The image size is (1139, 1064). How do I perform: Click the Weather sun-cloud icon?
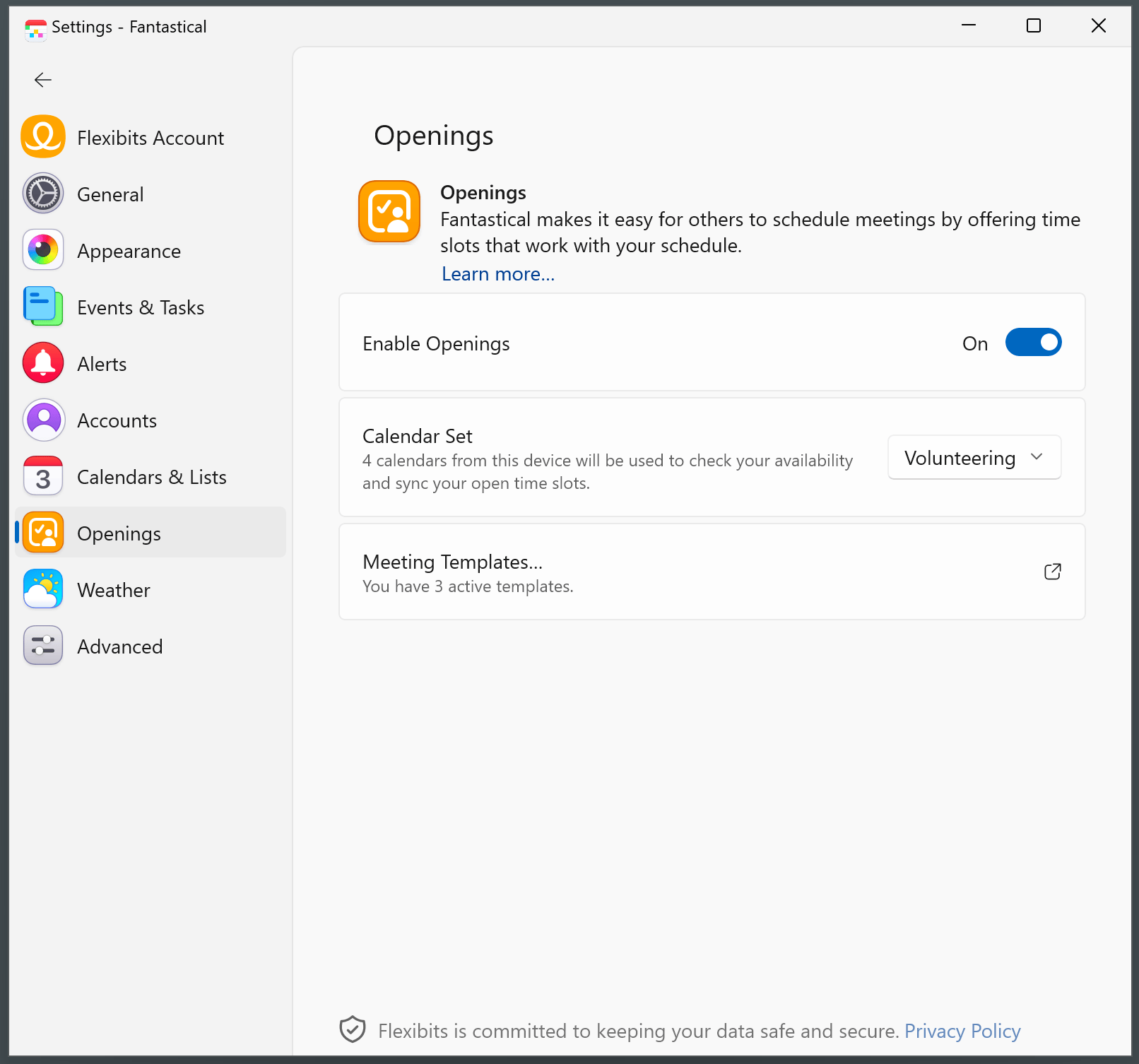point(43,589)
